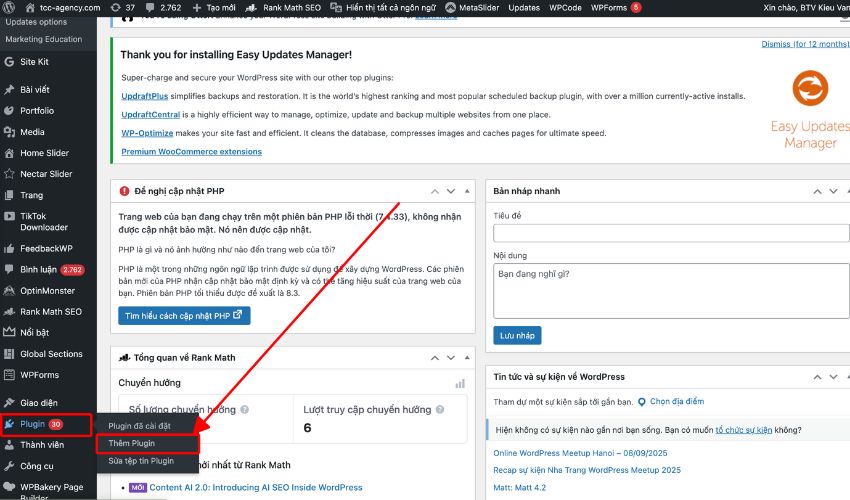Move Tin tức và sự kiện panel up
Viewport: 850px width, 500px height.
[817, 377]
